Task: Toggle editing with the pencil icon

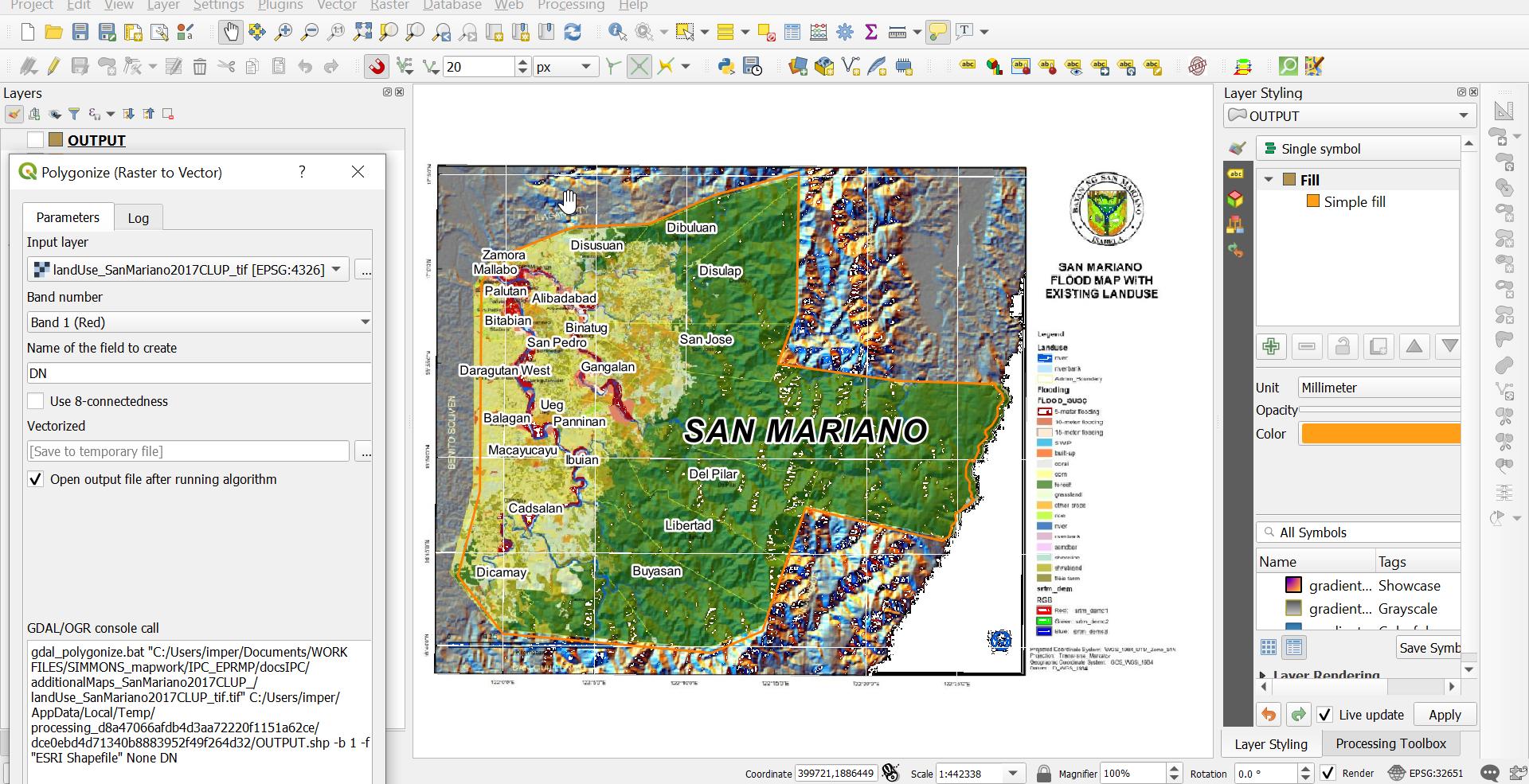Action: click(x=53, y=66)
